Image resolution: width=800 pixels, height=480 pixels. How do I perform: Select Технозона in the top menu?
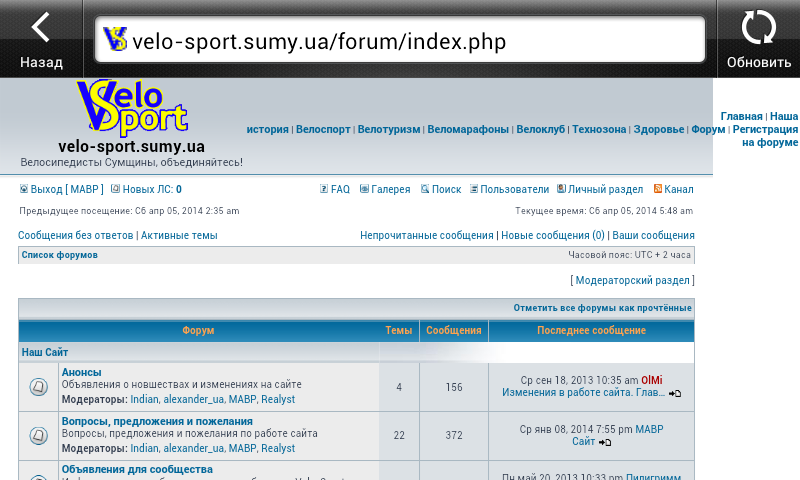599,129
